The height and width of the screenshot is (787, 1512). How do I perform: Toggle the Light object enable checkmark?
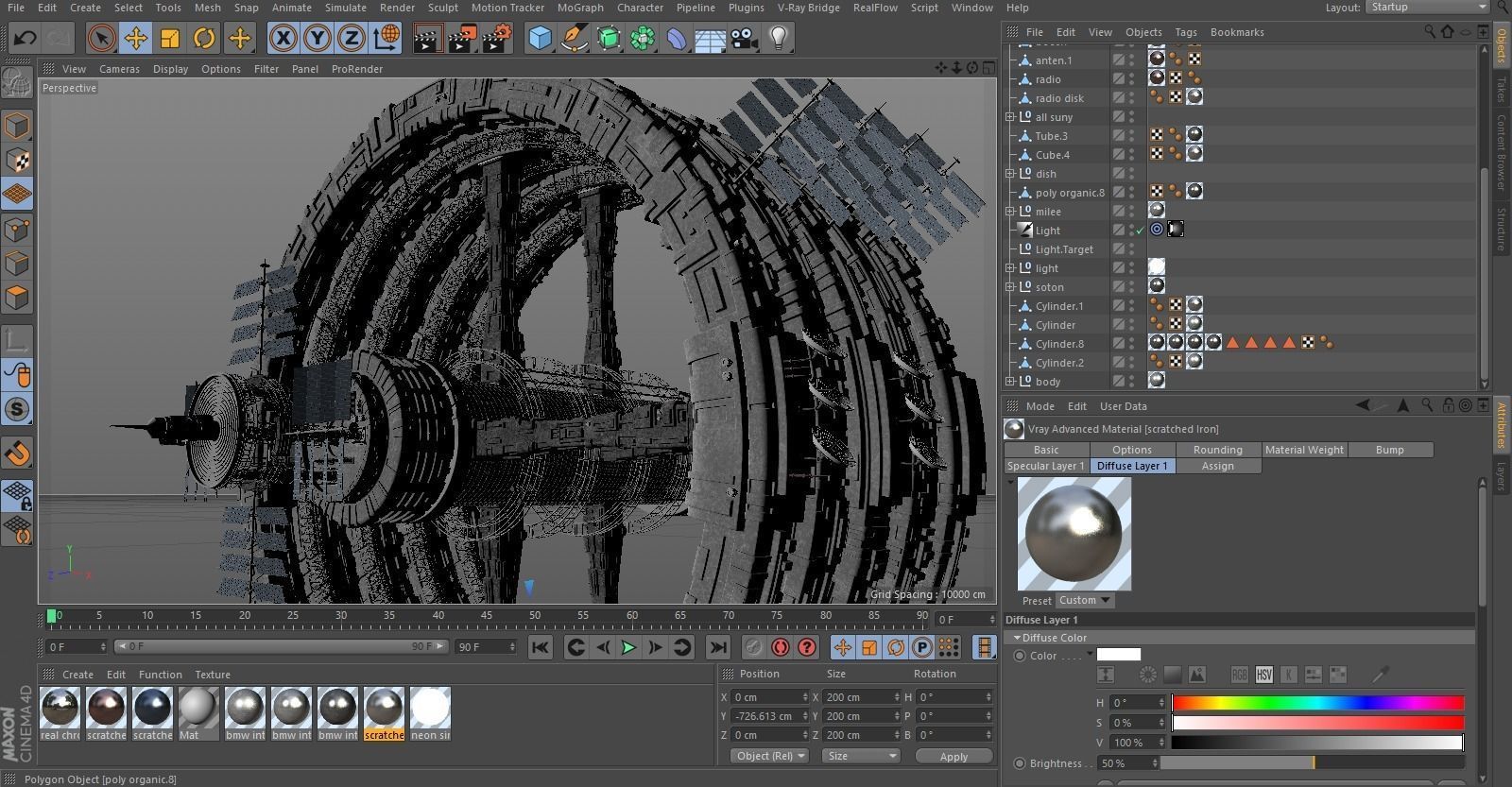(1140, 231)
